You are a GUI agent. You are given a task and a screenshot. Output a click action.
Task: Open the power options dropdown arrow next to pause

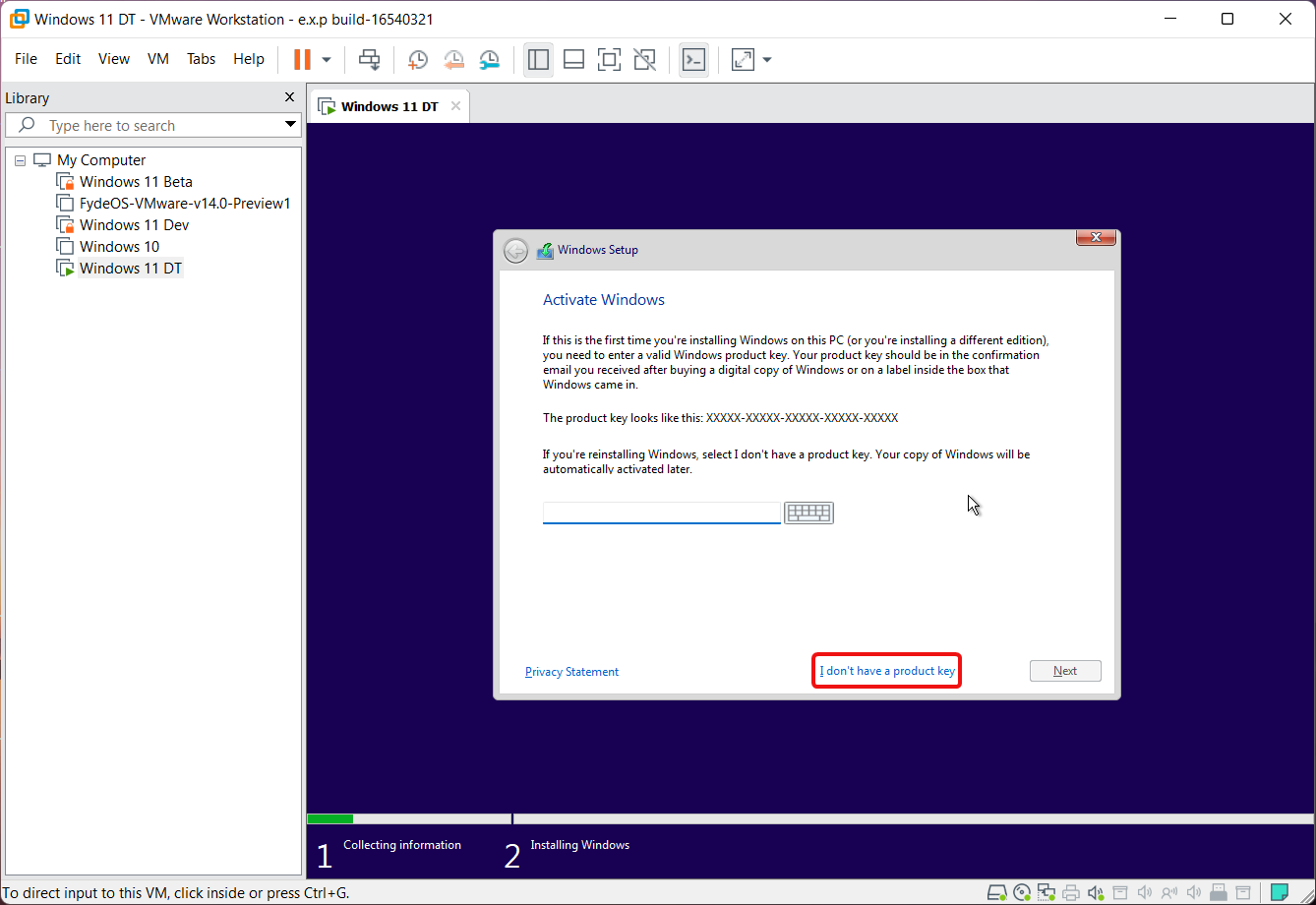tap(327, 60)
